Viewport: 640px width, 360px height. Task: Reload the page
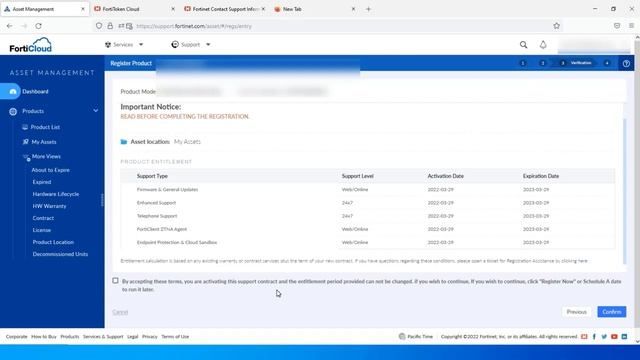click(38, 26)
